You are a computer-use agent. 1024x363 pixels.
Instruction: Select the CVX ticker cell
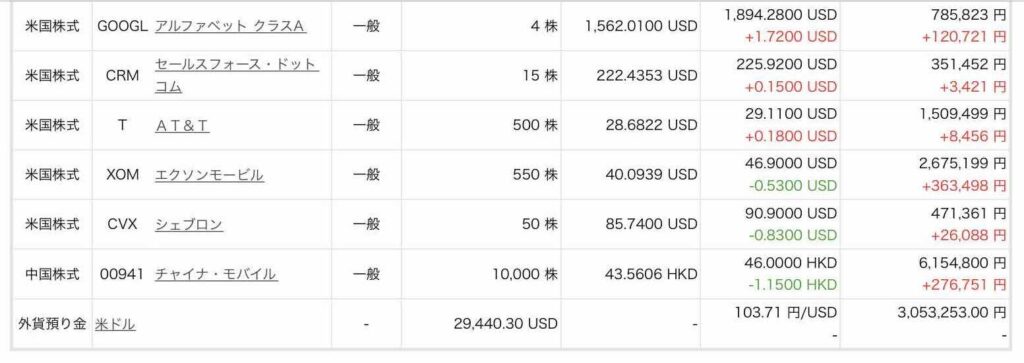pos(122,225)
